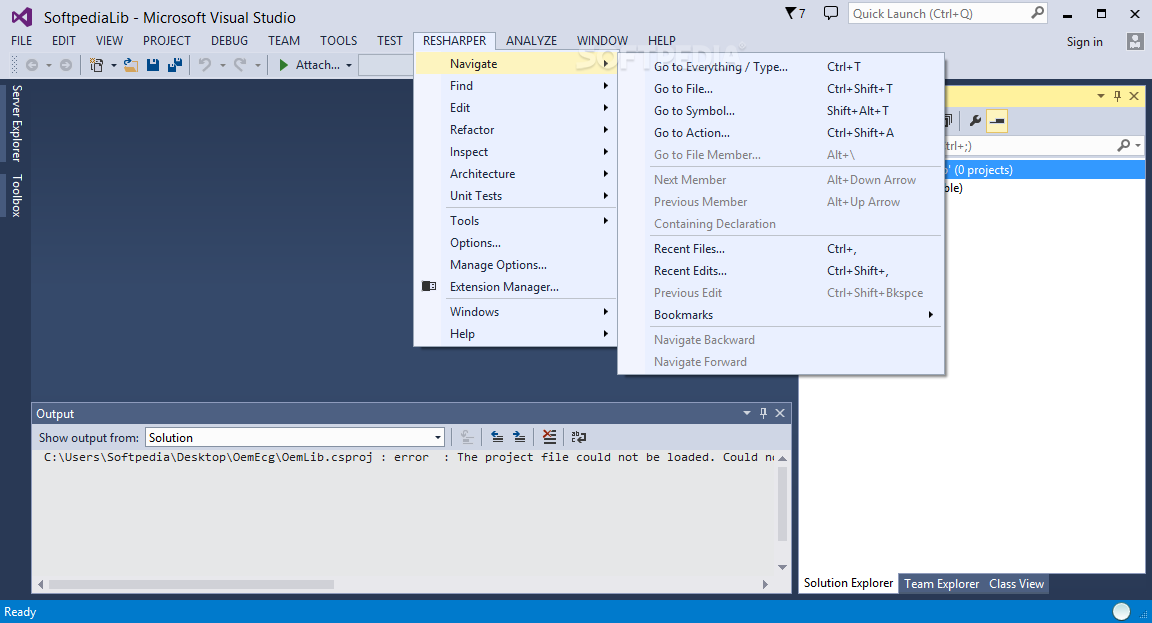The width and height of the screenshot is (1152, 623).
Task: Open Output window position dropdown arrow
Action: pyautogui.click(x=746, y=414)
